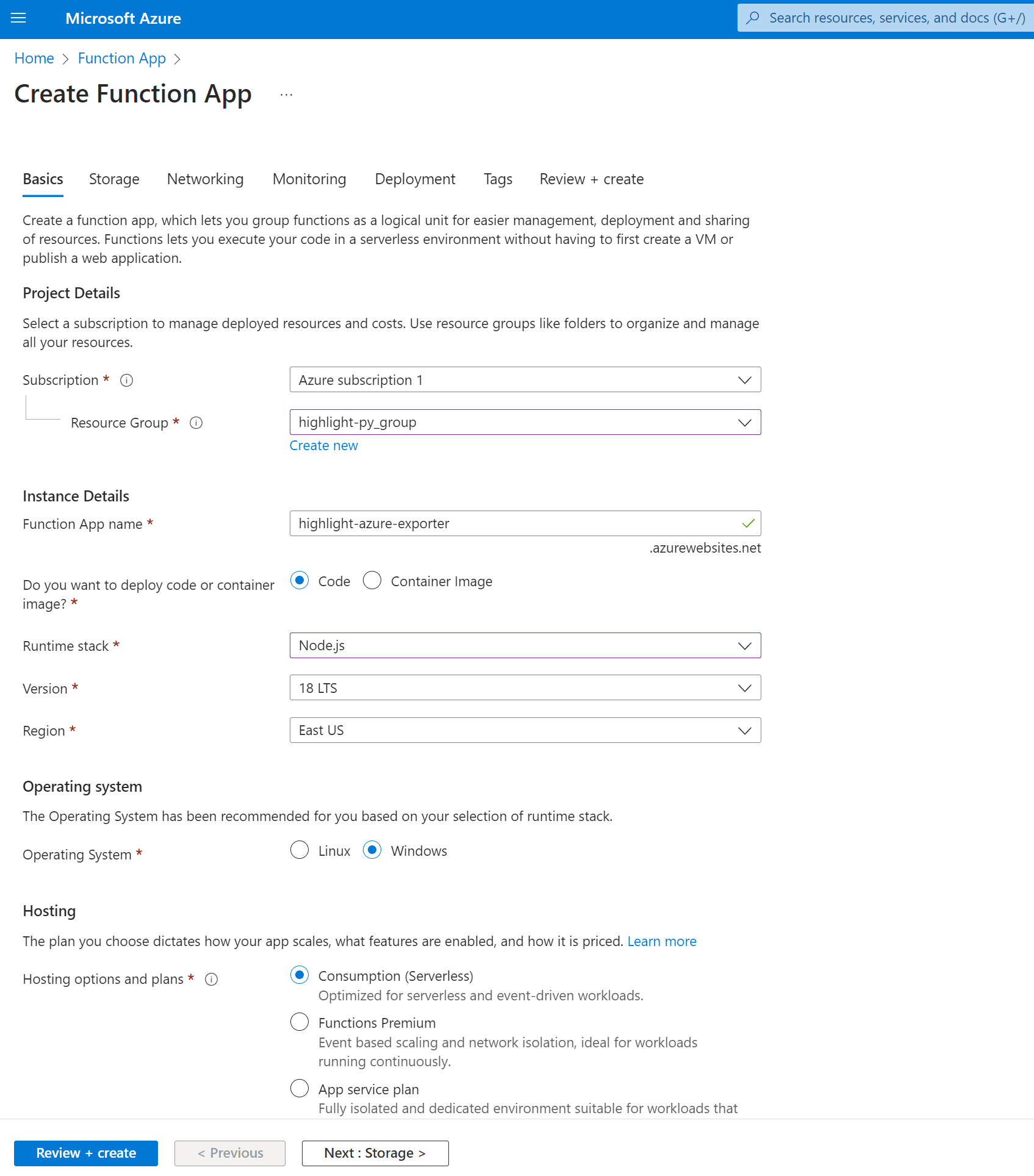Open the ellipsis more options menu
The height and width of the screenshot is (1176, 1034).
point(286,95)
